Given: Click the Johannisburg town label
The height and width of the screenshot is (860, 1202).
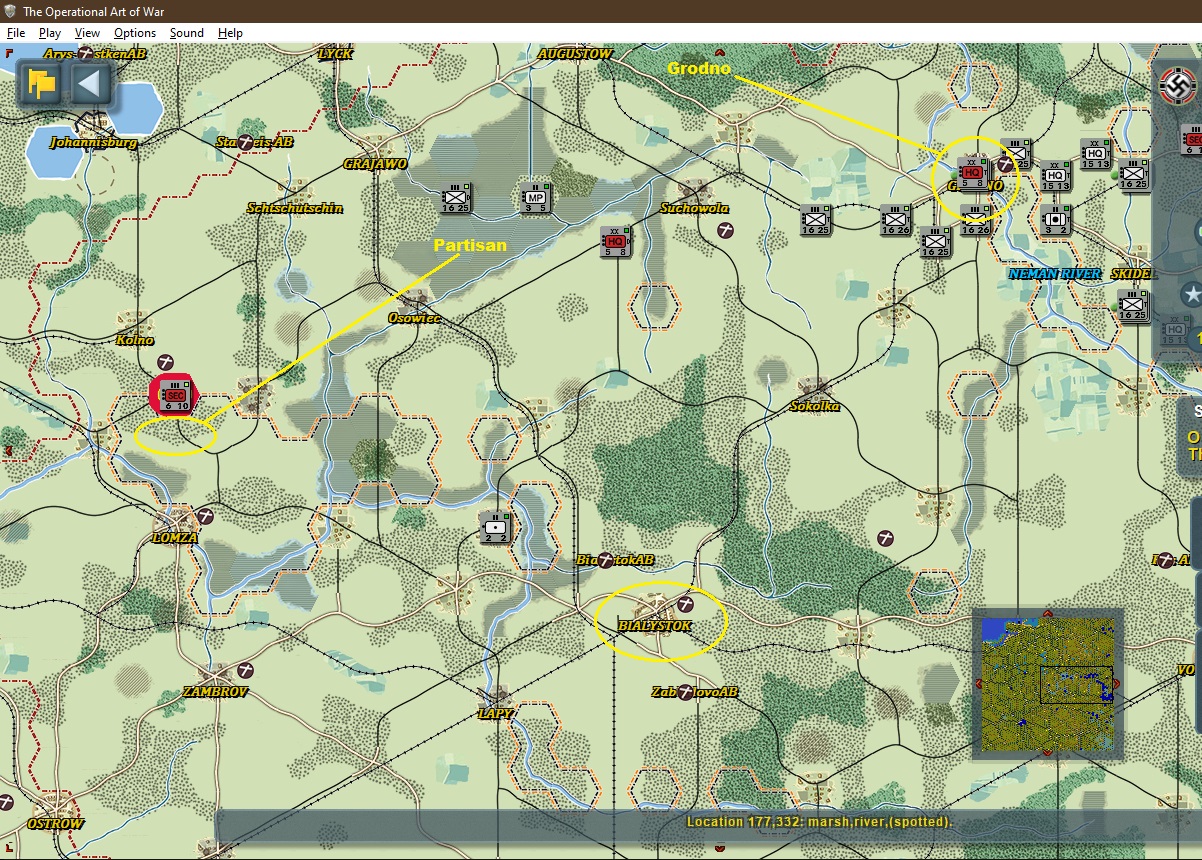Looking at the screenshot, I should point(94,142).
